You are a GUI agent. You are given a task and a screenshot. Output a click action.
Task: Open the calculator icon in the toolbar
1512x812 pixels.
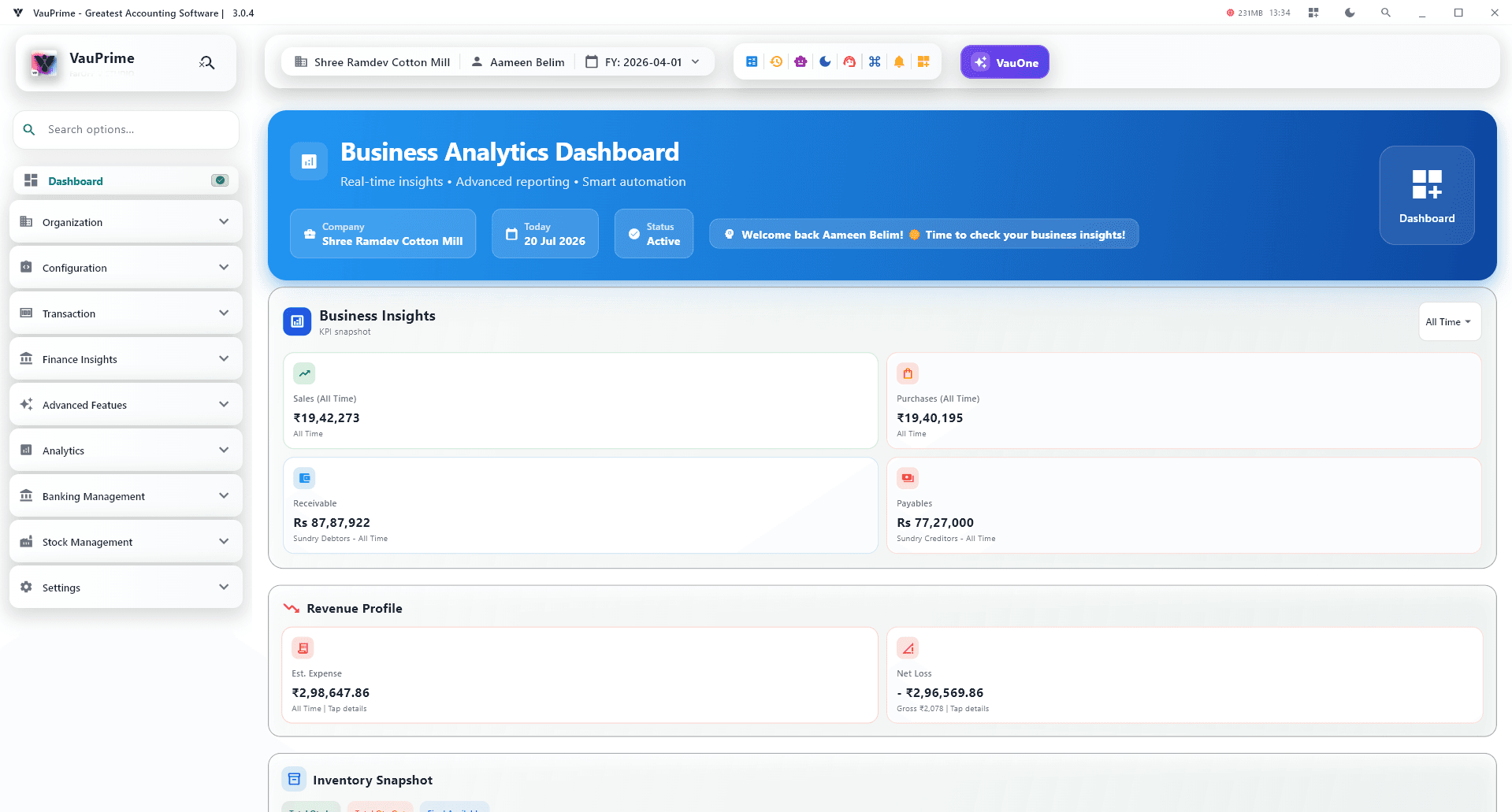(x=752, y=62)
